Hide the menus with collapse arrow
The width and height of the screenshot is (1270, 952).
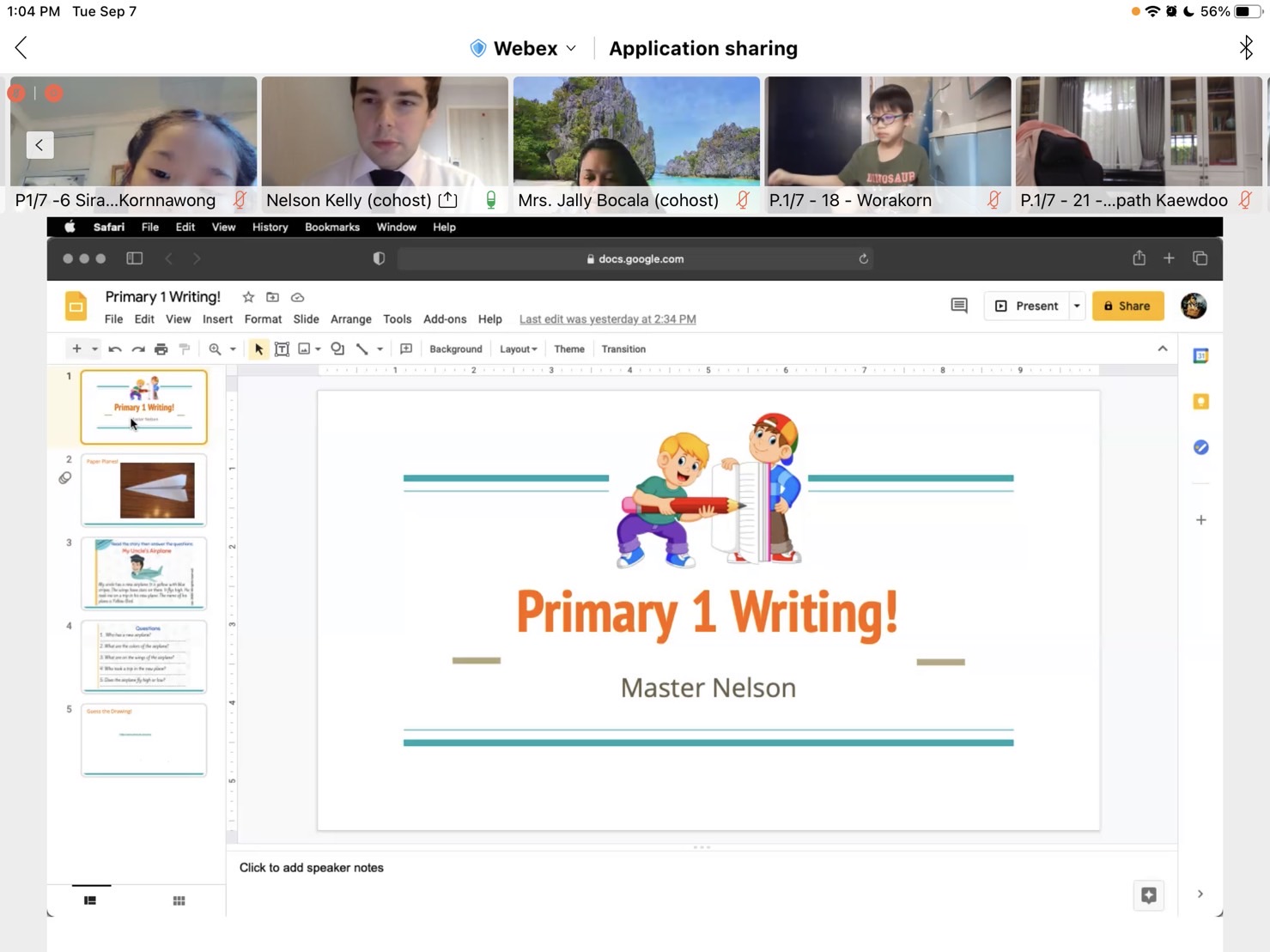[1163, 349]
